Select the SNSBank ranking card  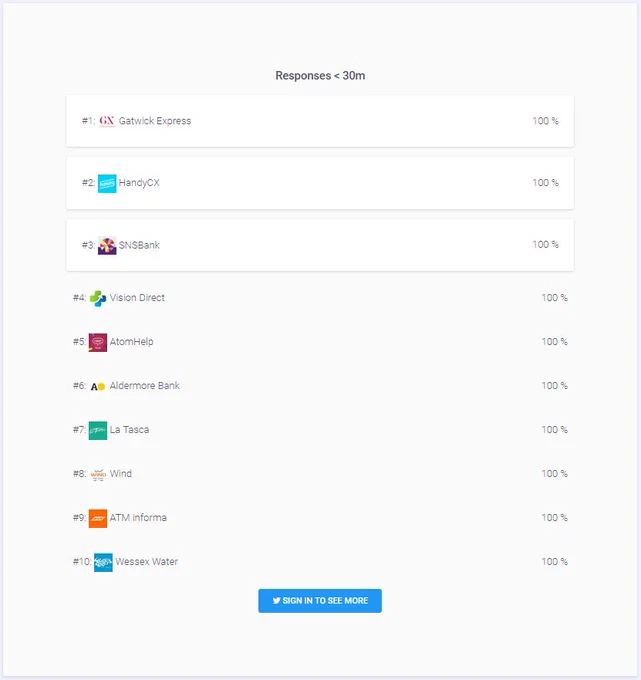click(320, 245)
